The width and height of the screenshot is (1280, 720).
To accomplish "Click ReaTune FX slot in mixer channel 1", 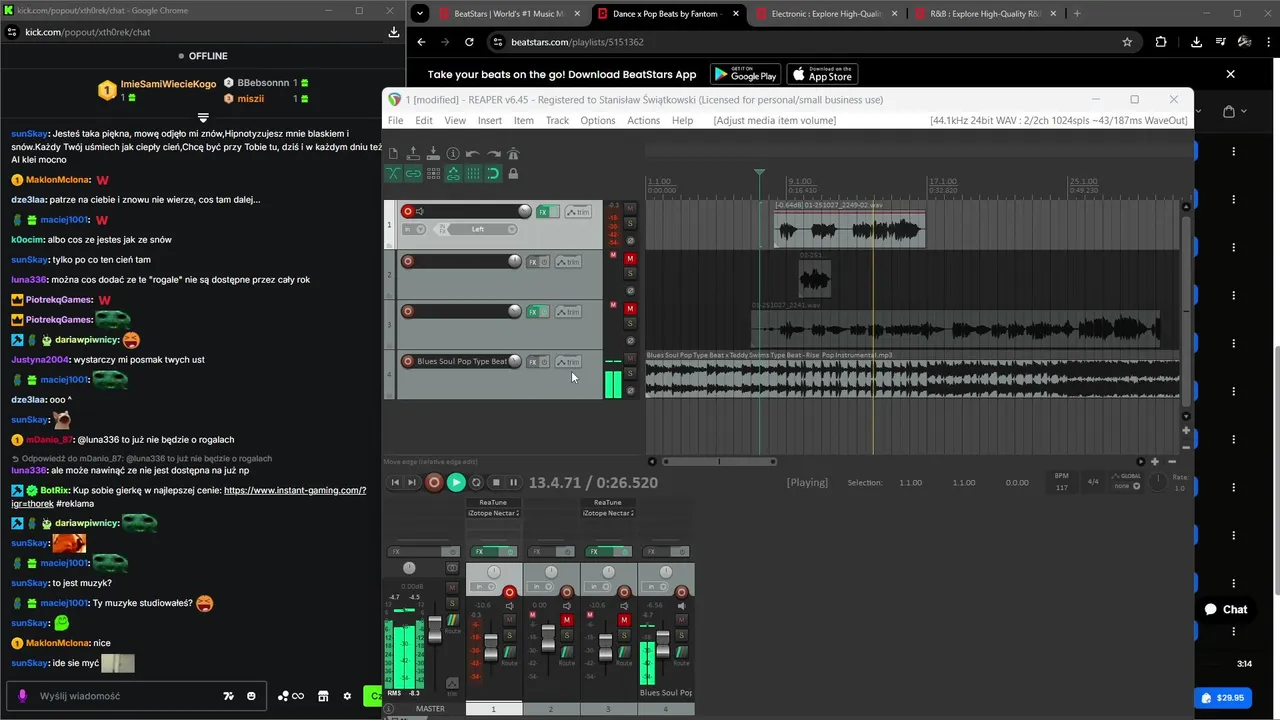I will tap(493, 502).
